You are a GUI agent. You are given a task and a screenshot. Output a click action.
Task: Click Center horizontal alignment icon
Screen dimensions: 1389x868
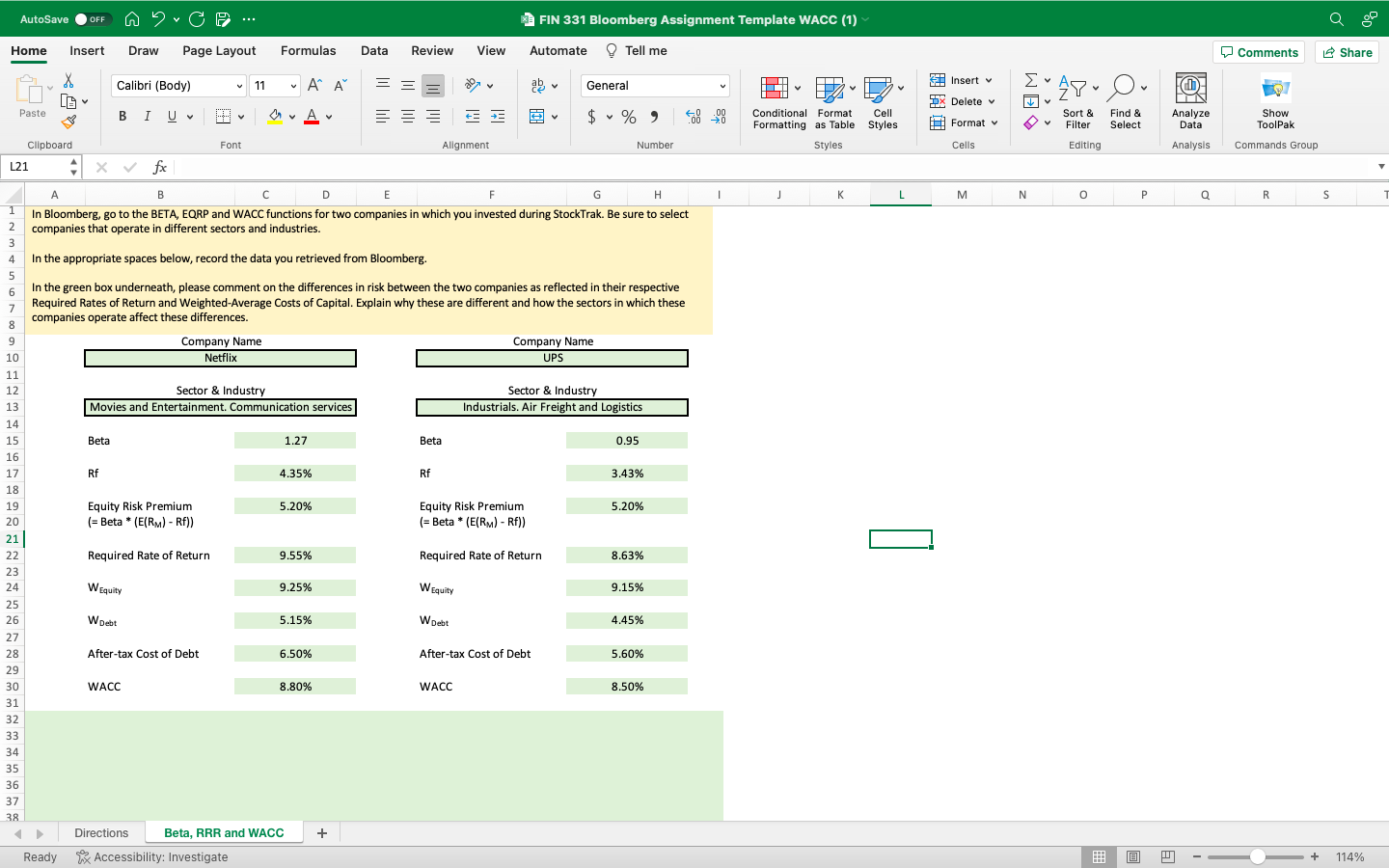(x=408, y=116)
